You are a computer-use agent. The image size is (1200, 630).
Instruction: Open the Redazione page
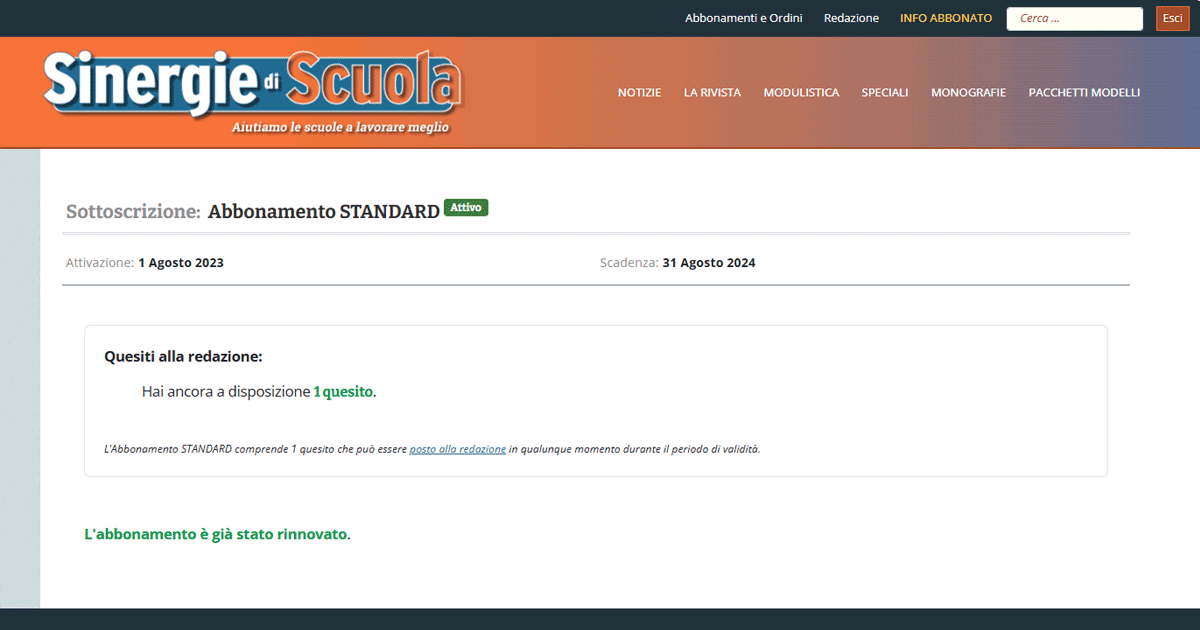coord(851,18)
